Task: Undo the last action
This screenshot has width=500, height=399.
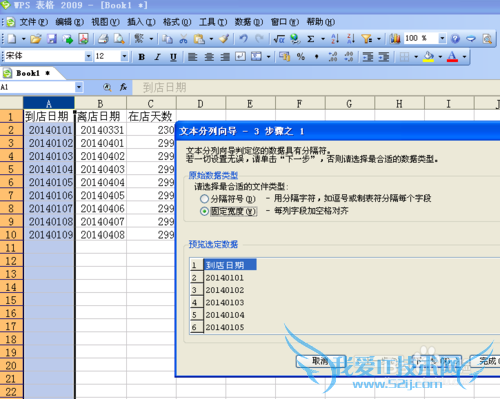Action: [x=244, y=39]
